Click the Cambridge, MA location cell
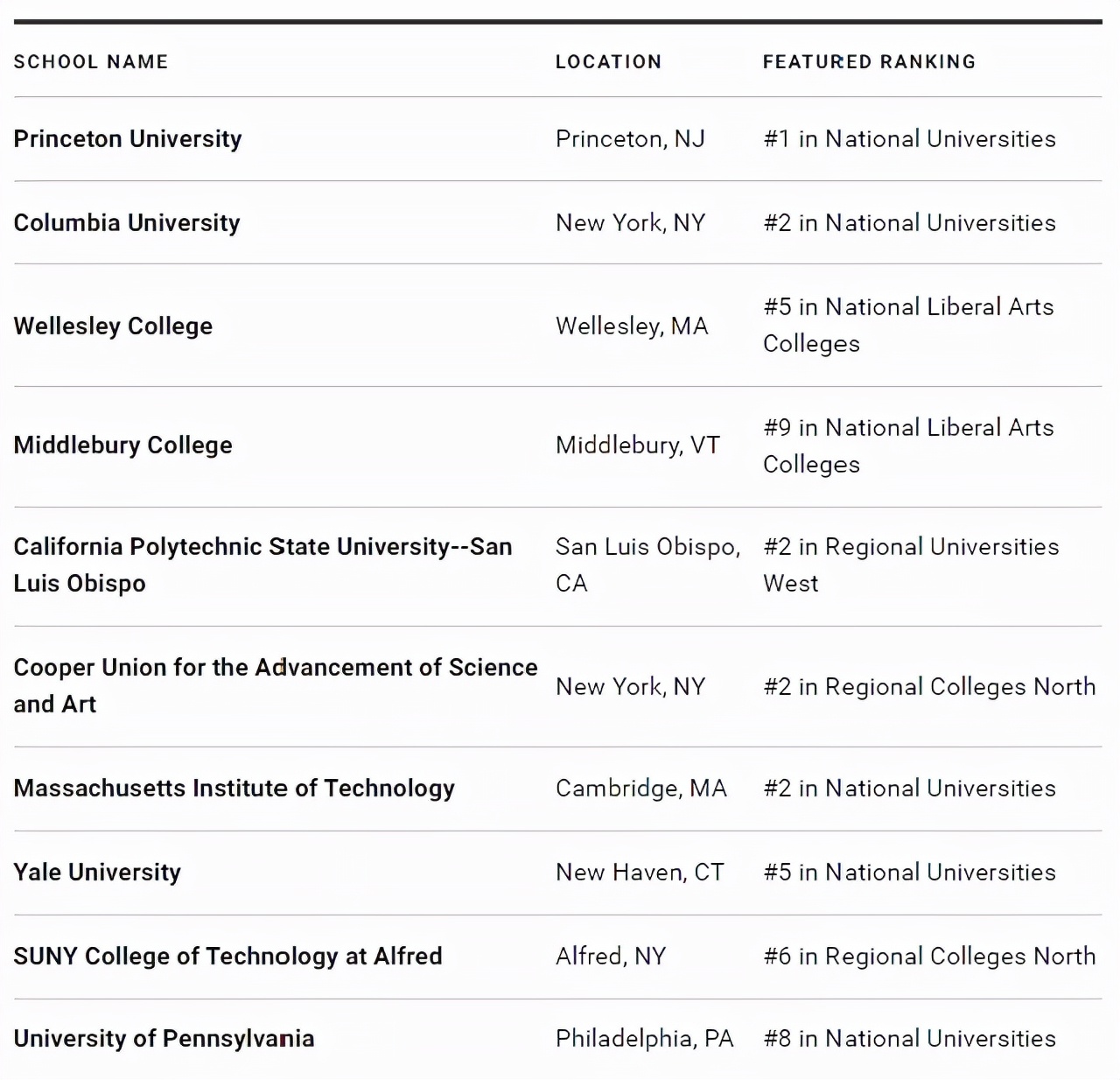The image size is (1120, 1080). (x=641, y=789)
